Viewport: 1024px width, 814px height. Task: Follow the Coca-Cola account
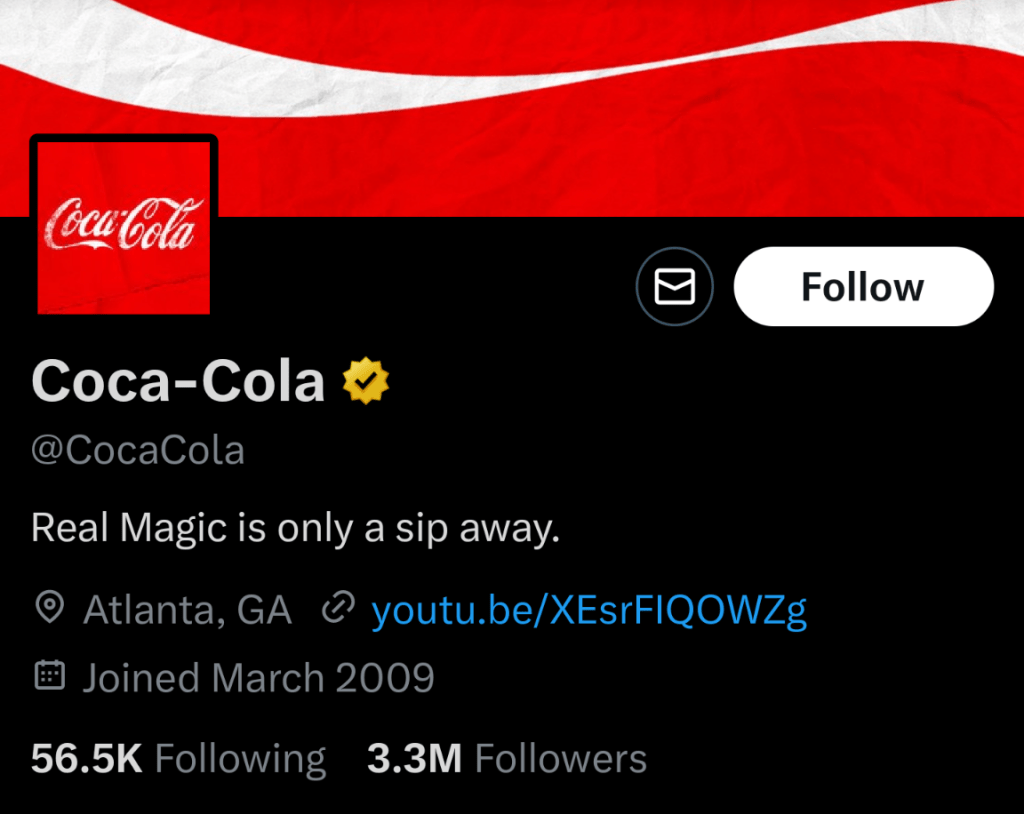click(x=863, y=287)
